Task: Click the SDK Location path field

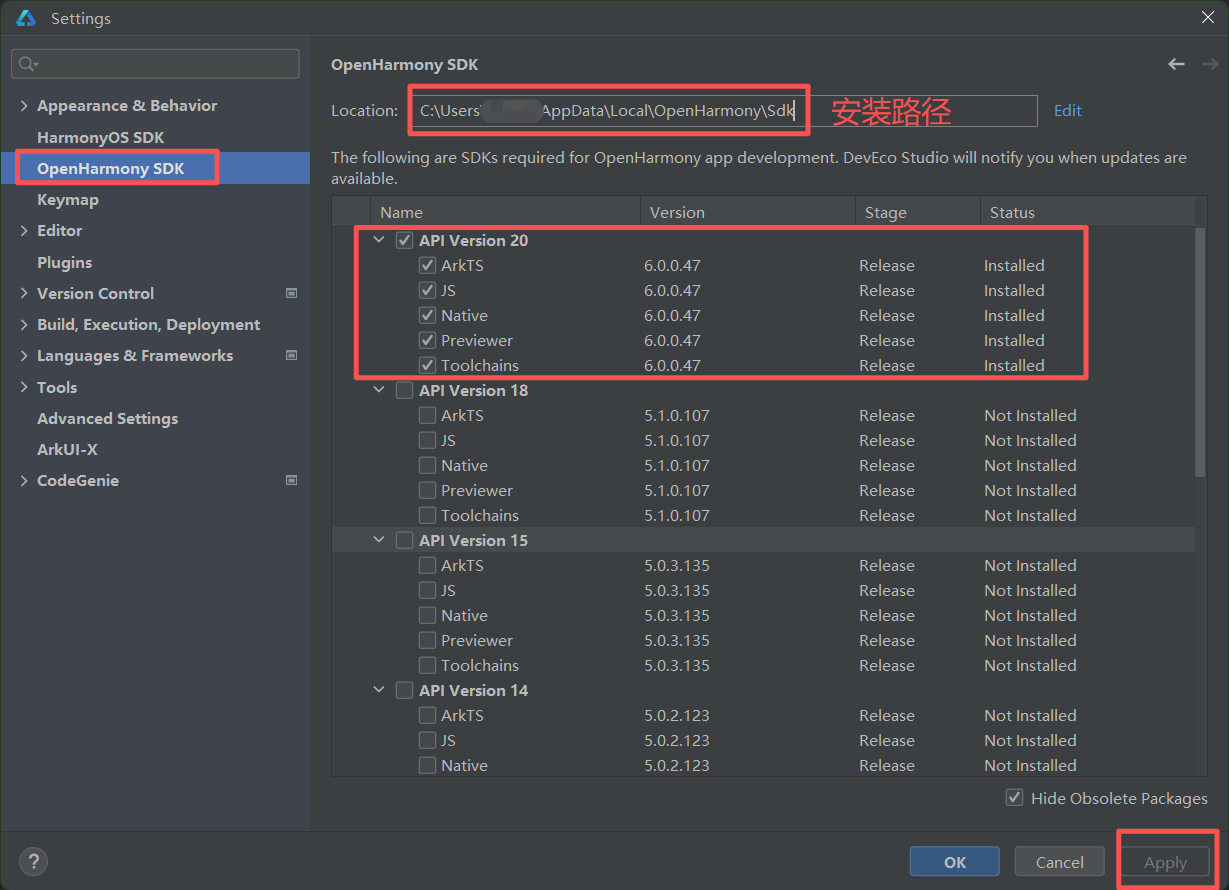Action: point(722,110)
